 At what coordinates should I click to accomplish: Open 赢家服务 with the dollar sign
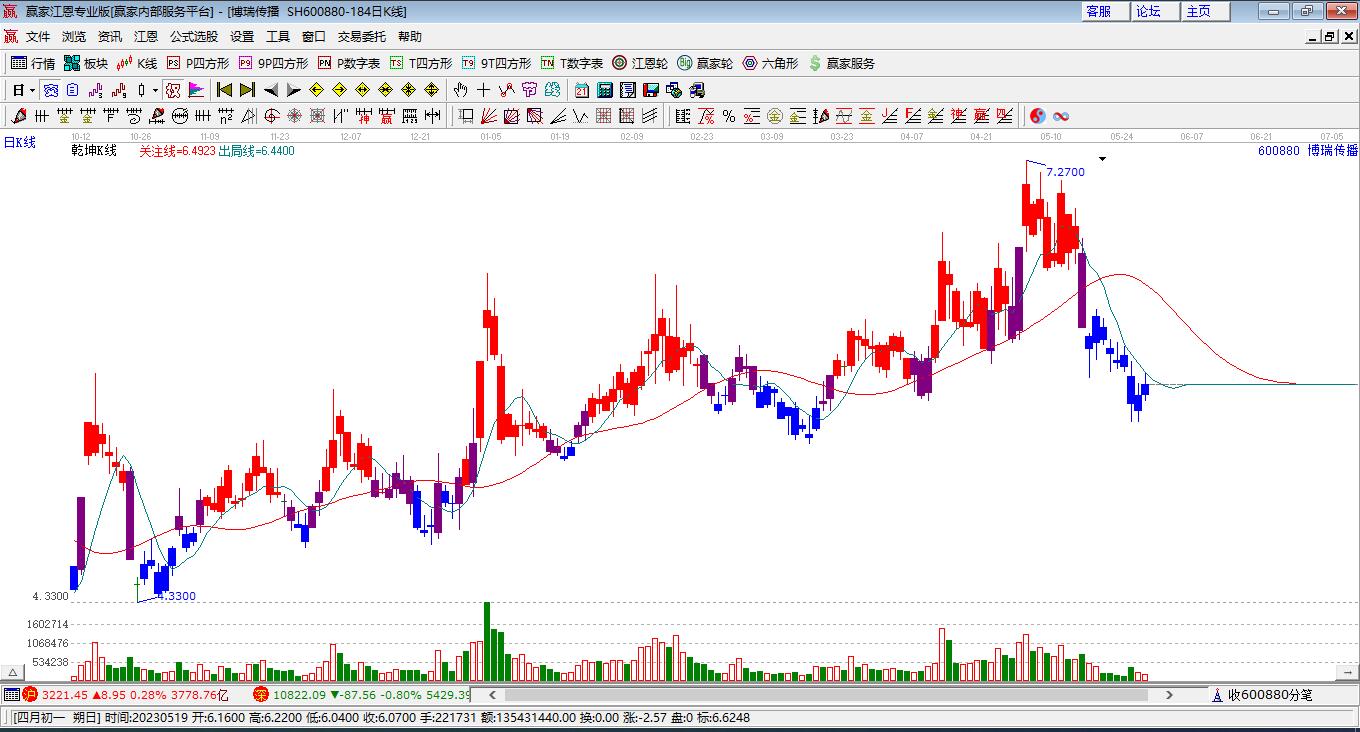pos(841,63)
